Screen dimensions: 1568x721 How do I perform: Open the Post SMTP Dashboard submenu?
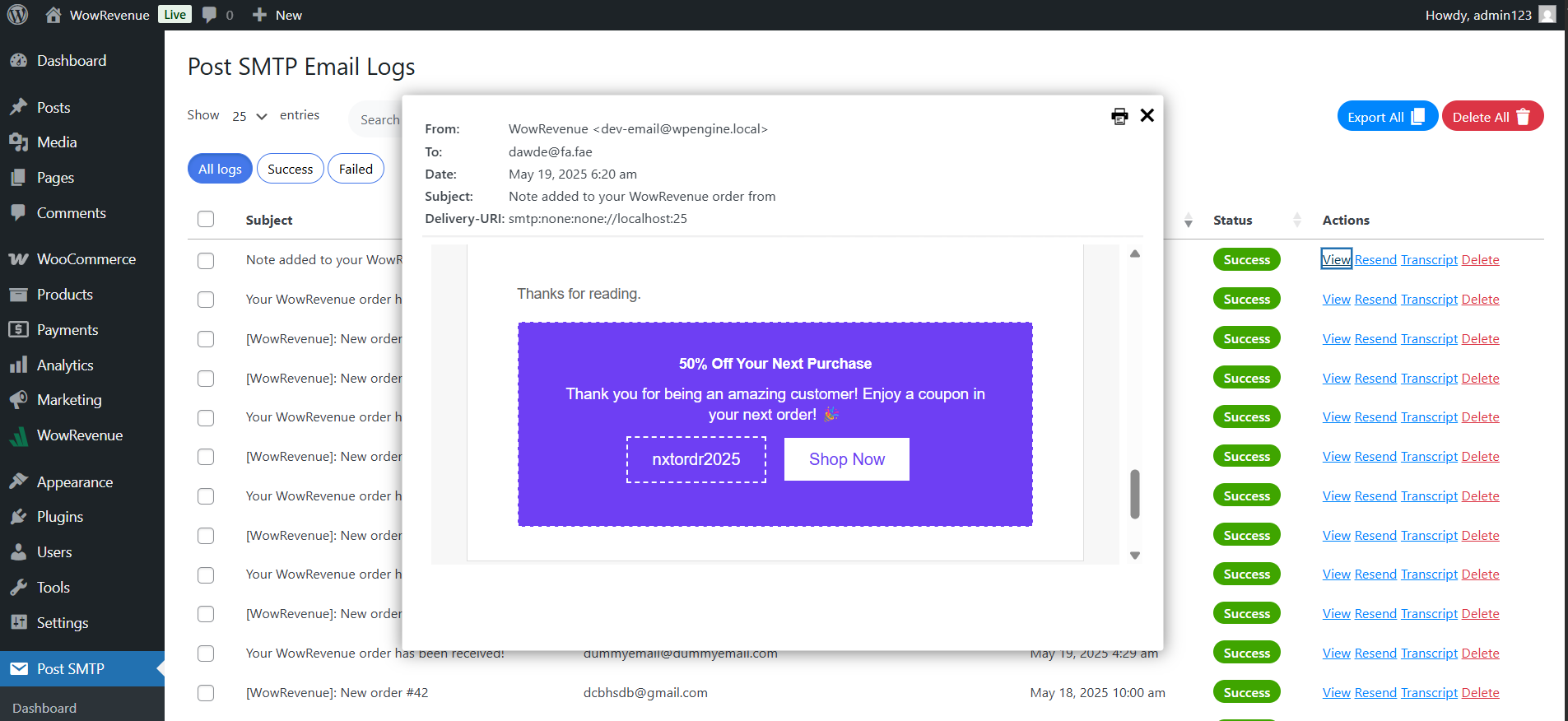44,708
